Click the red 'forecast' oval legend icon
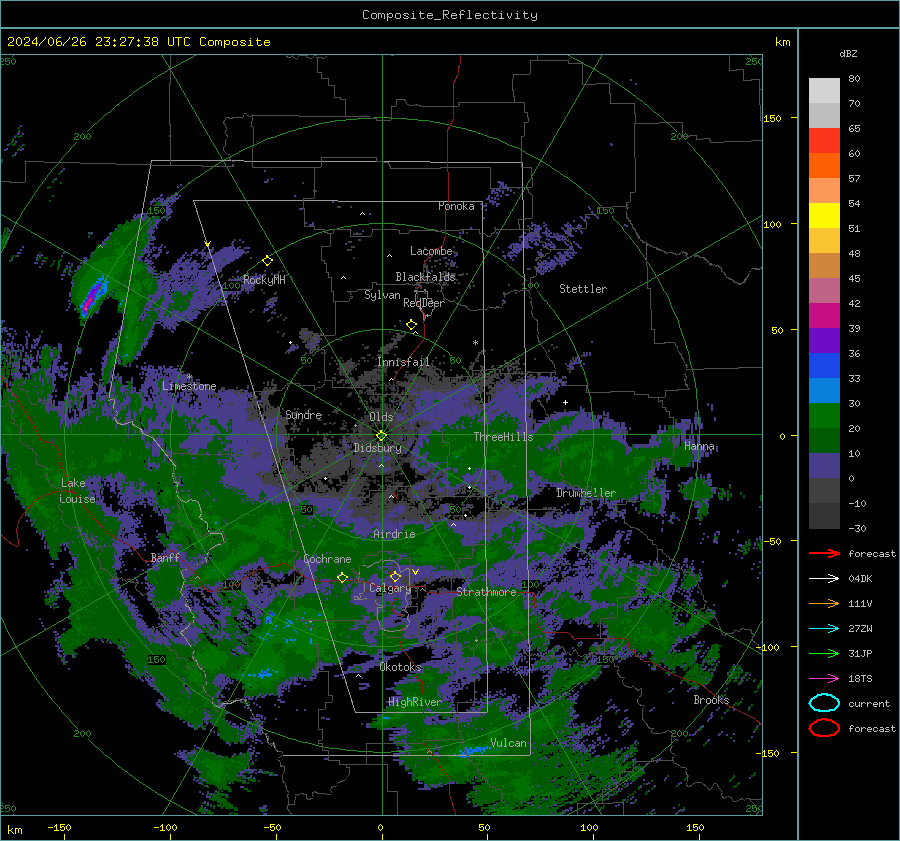The height and width of the screenshot is (841, 900). coord(824,728)
